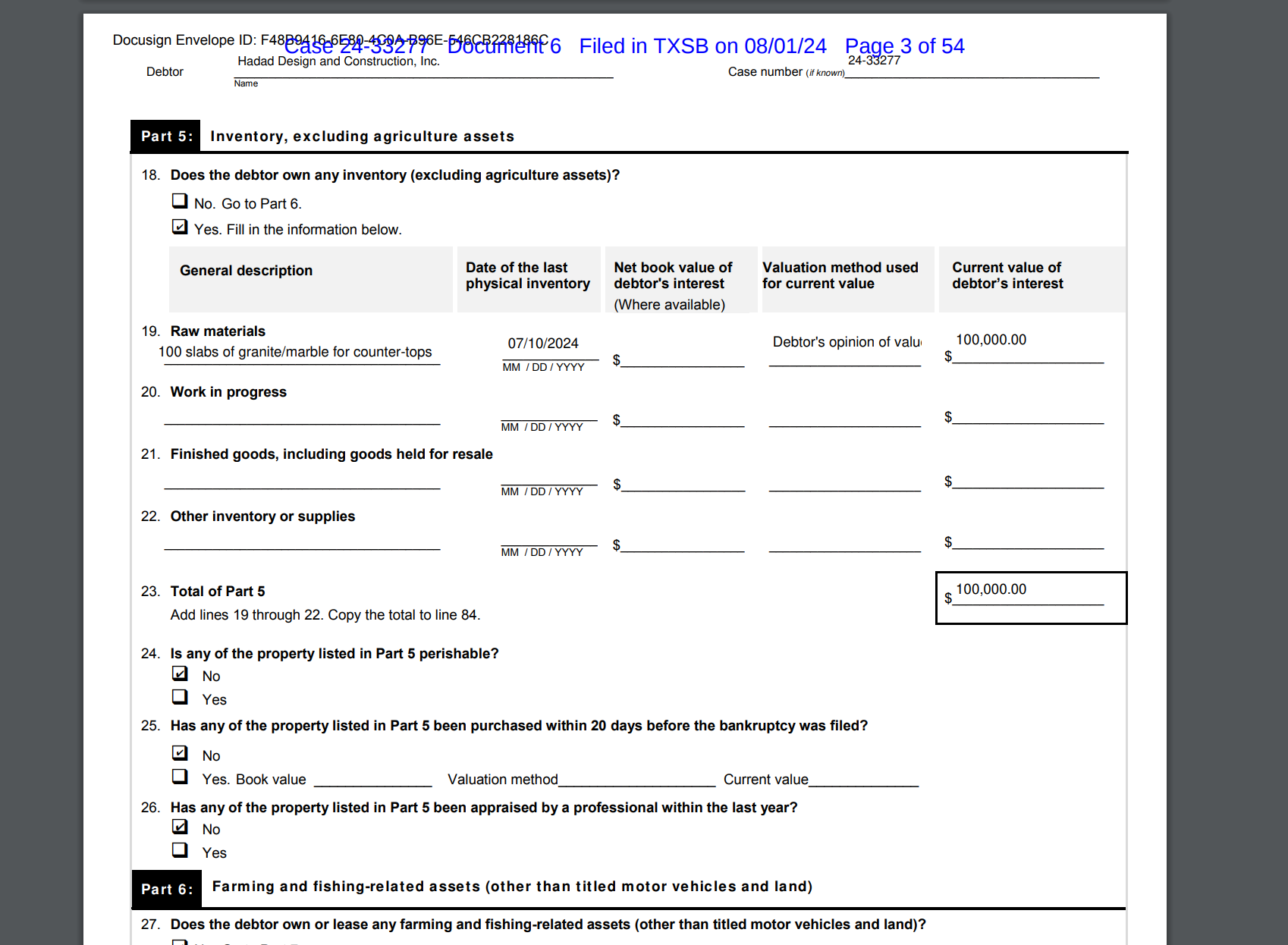Toggle 'Yes. Fill in the information below' checkbox
1288x945 pixels.
point(180,227)
